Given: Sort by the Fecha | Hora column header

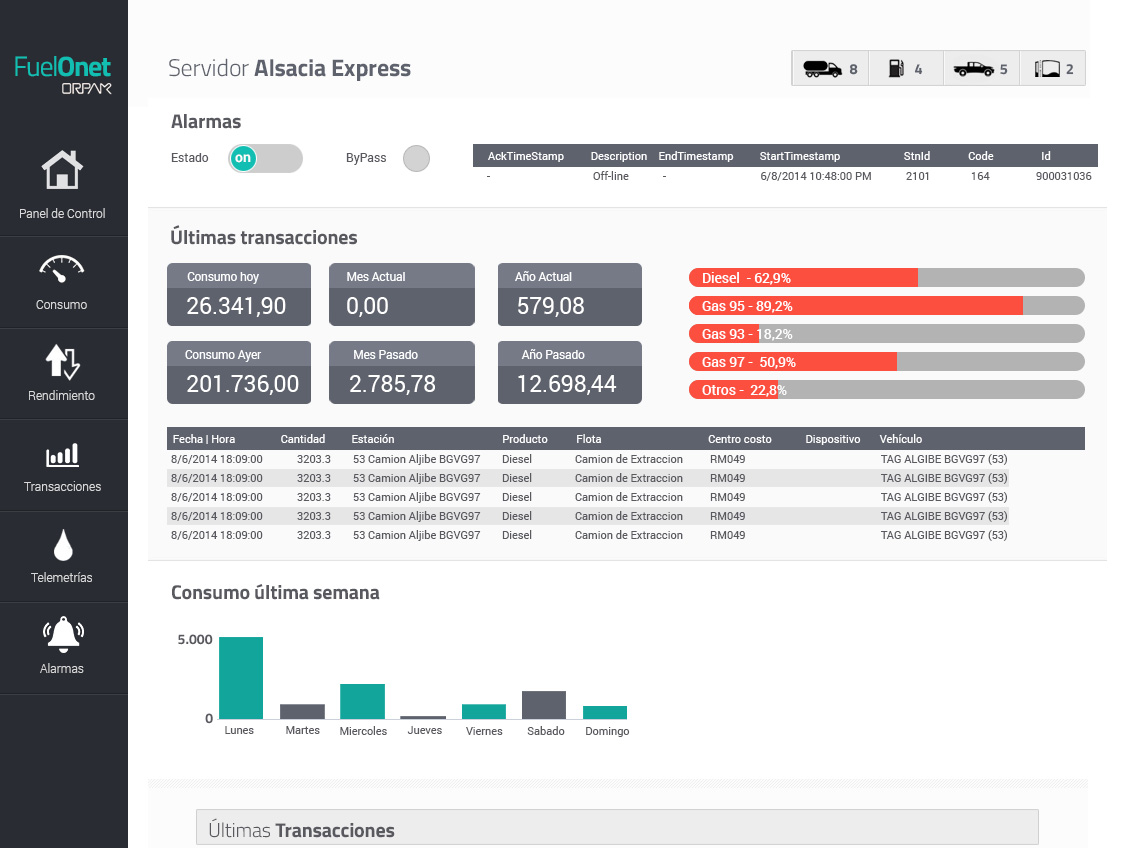Looking at the screenshot, I should 204,439.
